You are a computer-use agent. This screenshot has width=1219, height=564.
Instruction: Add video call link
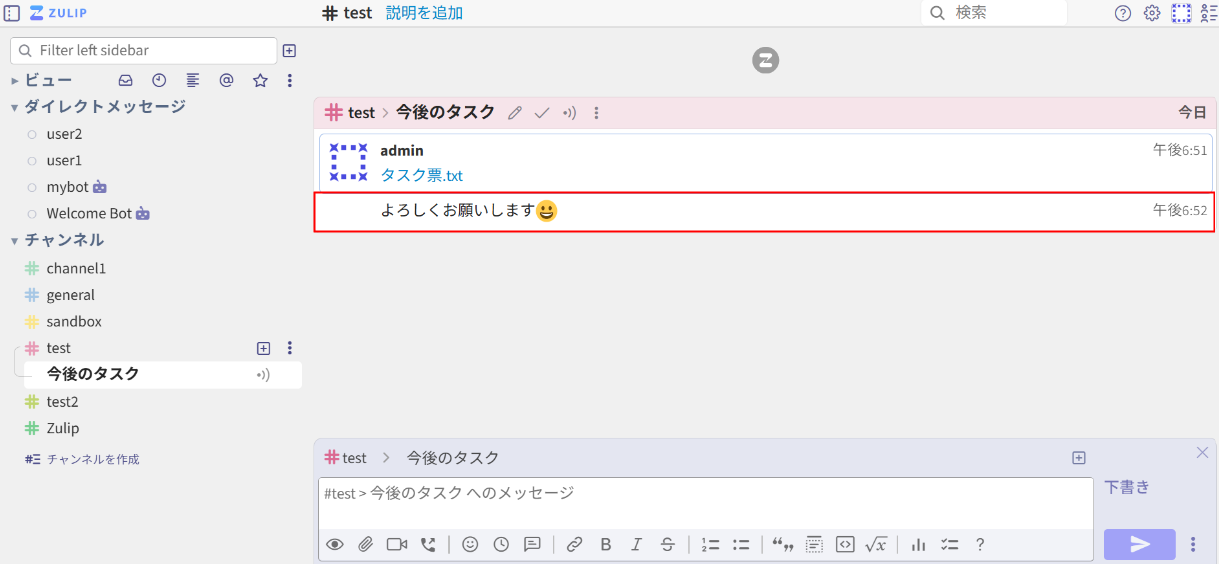[397, 545]
